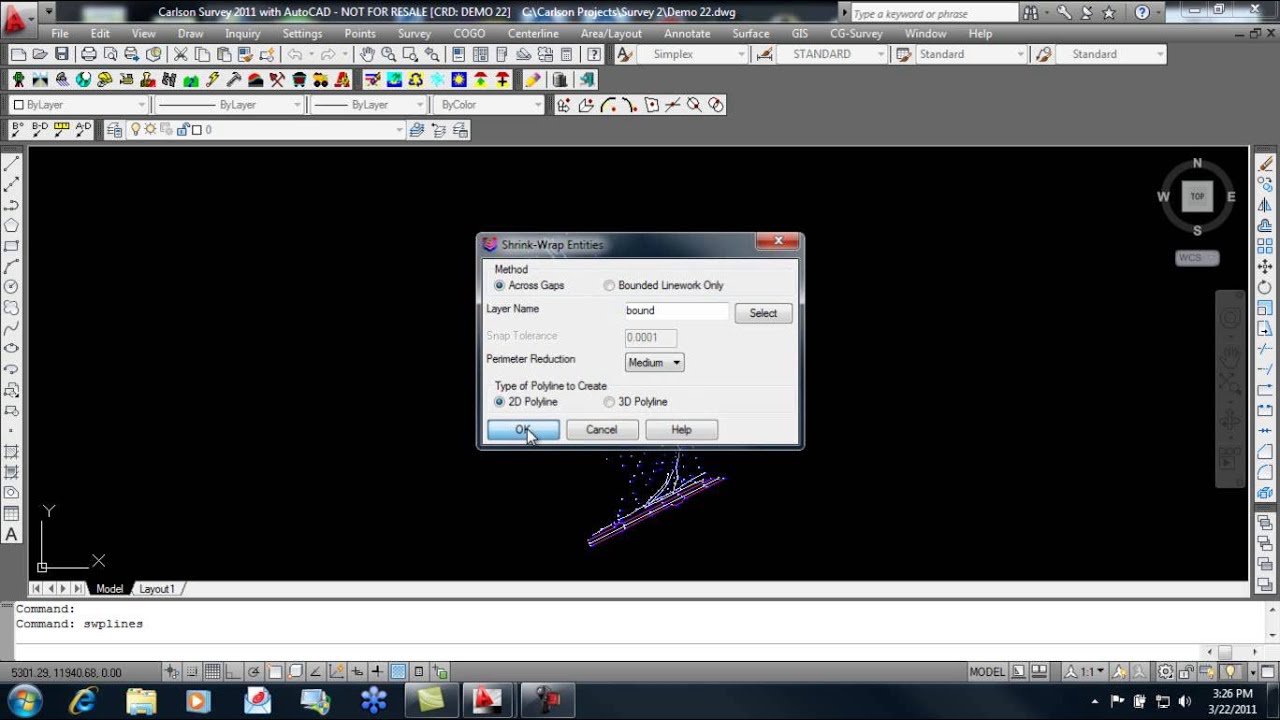This screenshot has width=1280, height=720.
Task: Click the Infocenter search binoculars icon
Action: tap(1033, 13)
